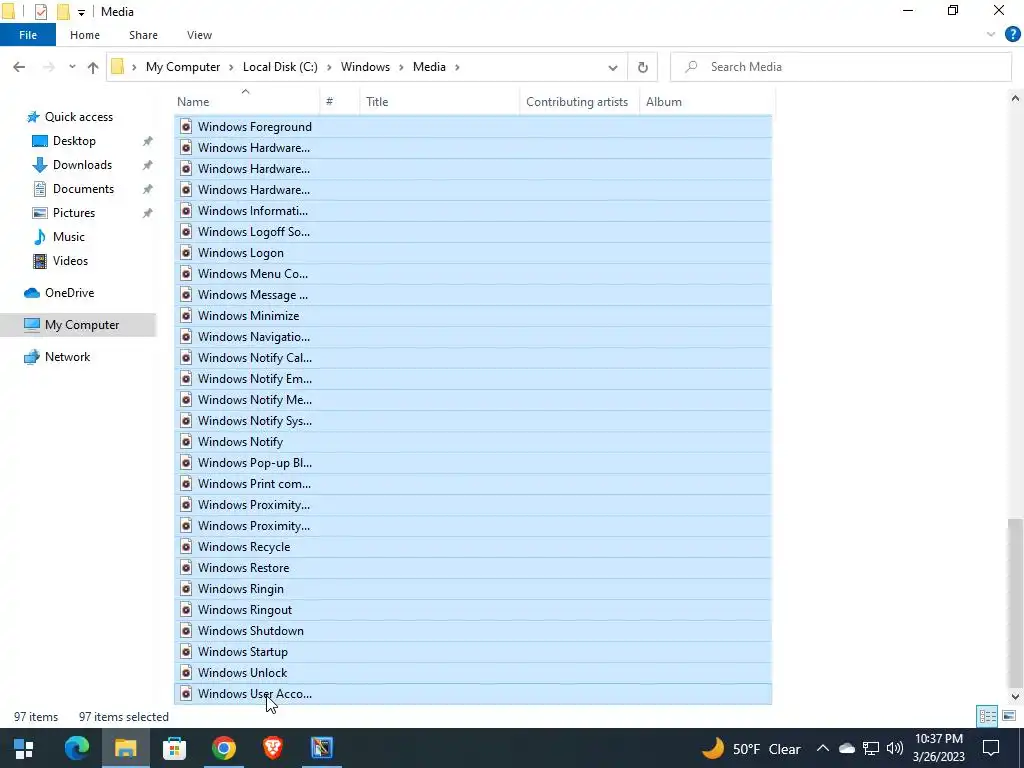
Task: Click the Media breadcrumb segment
Action: coord(429,67)
